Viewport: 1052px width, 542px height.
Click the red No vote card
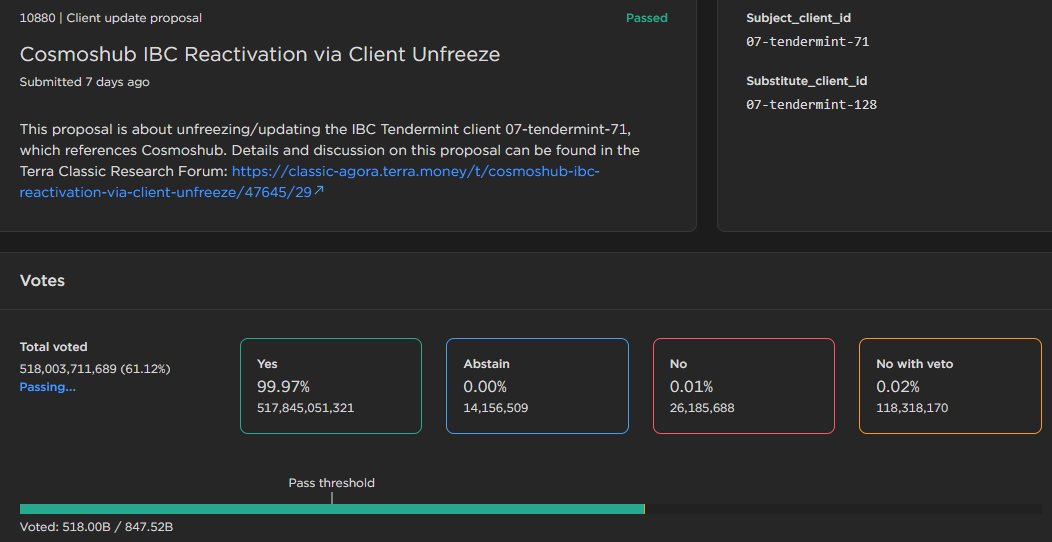coord(743,386)
